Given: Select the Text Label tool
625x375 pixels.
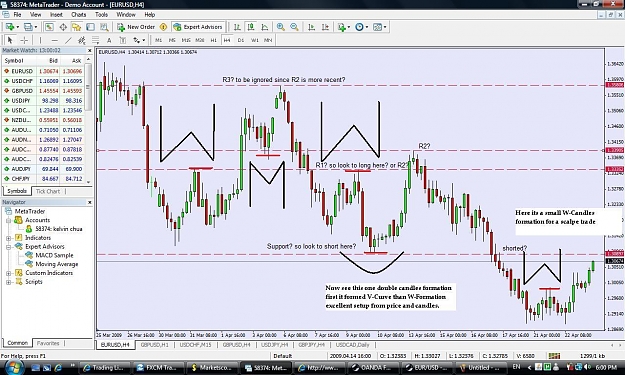Looking at the screenshot, I should coord(123,40).
